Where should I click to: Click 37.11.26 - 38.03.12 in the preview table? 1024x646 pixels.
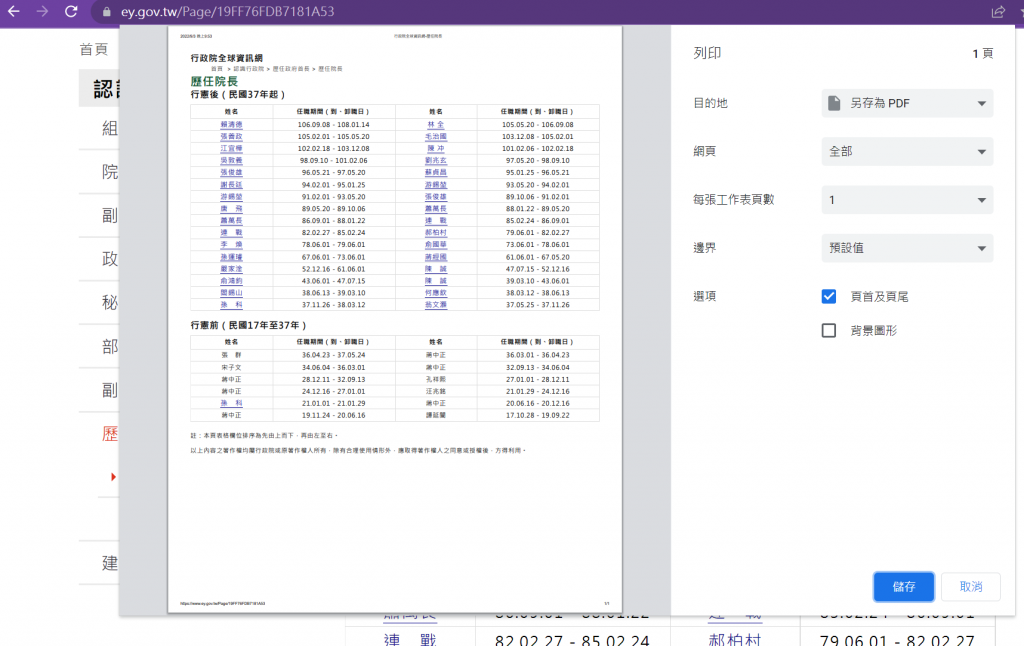(333, 305)
